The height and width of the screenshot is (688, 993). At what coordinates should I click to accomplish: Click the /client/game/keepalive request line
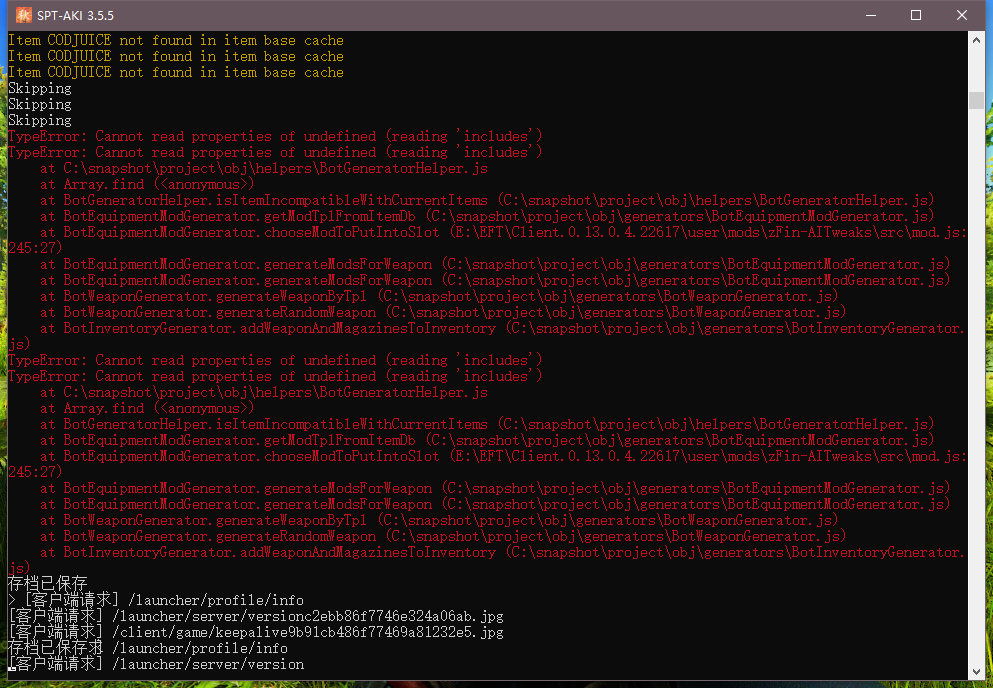click(x=255, y=633)
